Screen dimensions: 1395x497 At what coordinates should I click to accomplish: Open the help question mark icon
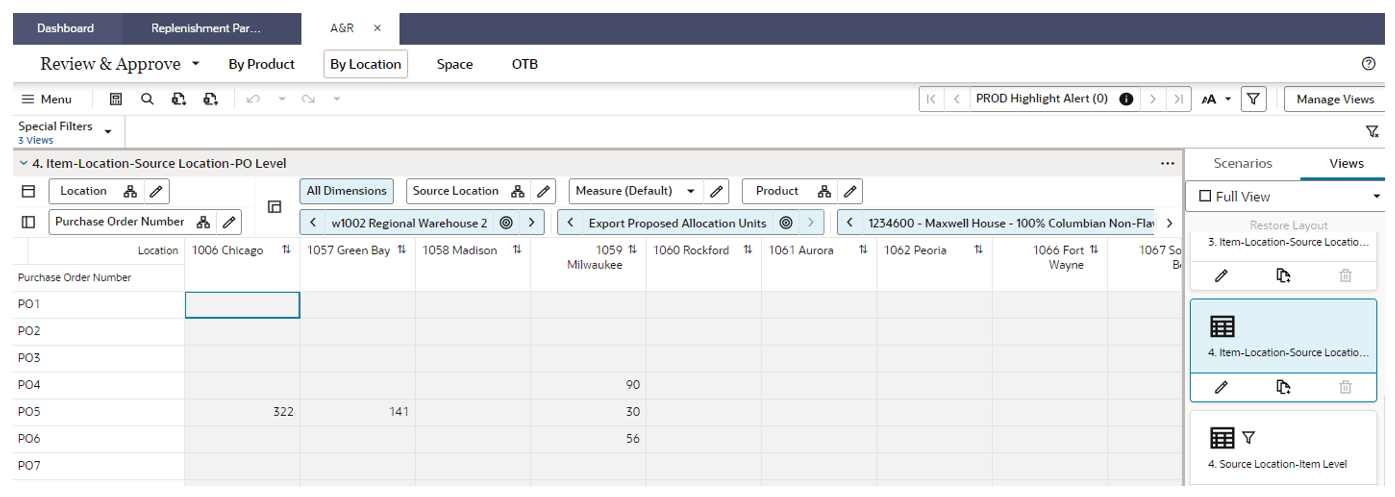point(1369,64)
